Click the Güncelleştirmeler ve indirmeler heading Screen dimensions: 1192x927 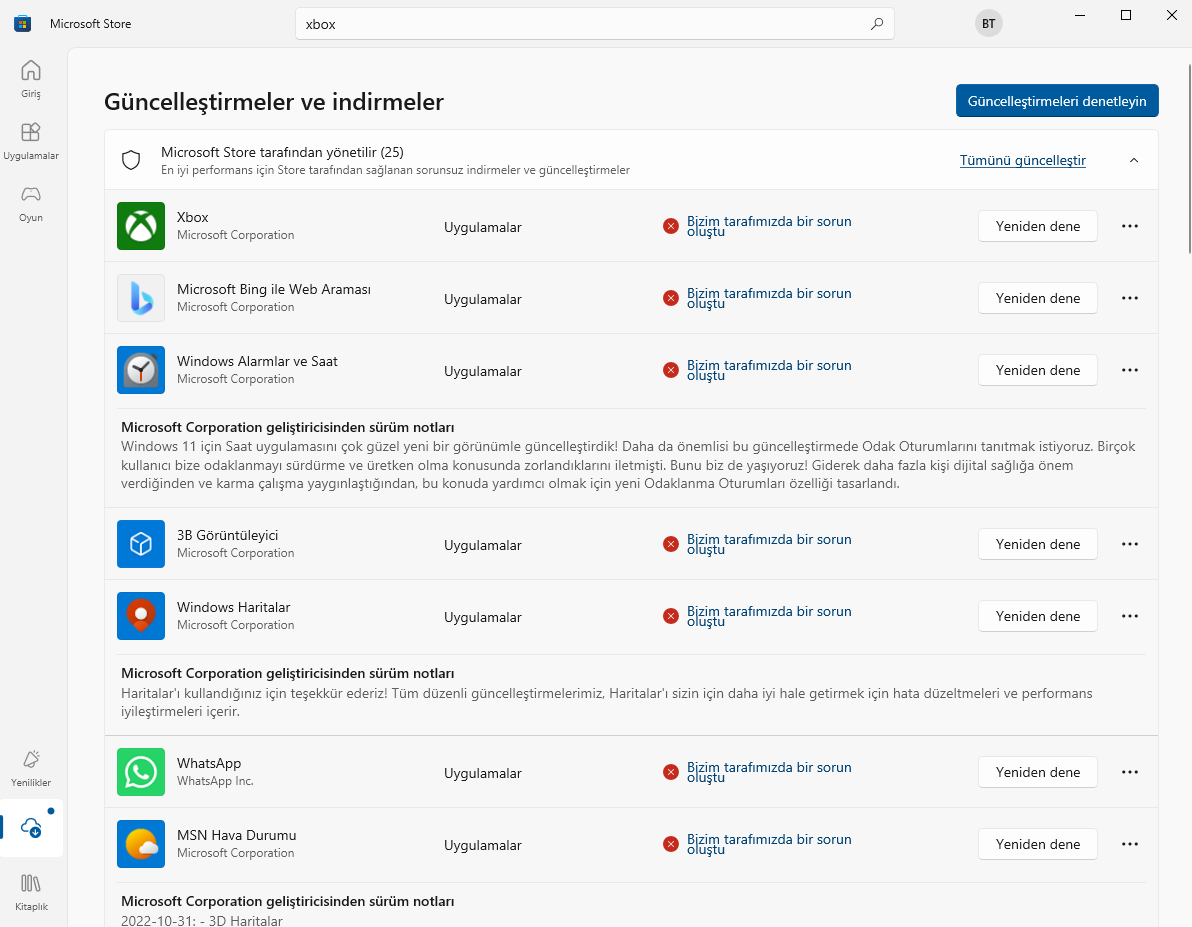[274, 102]
